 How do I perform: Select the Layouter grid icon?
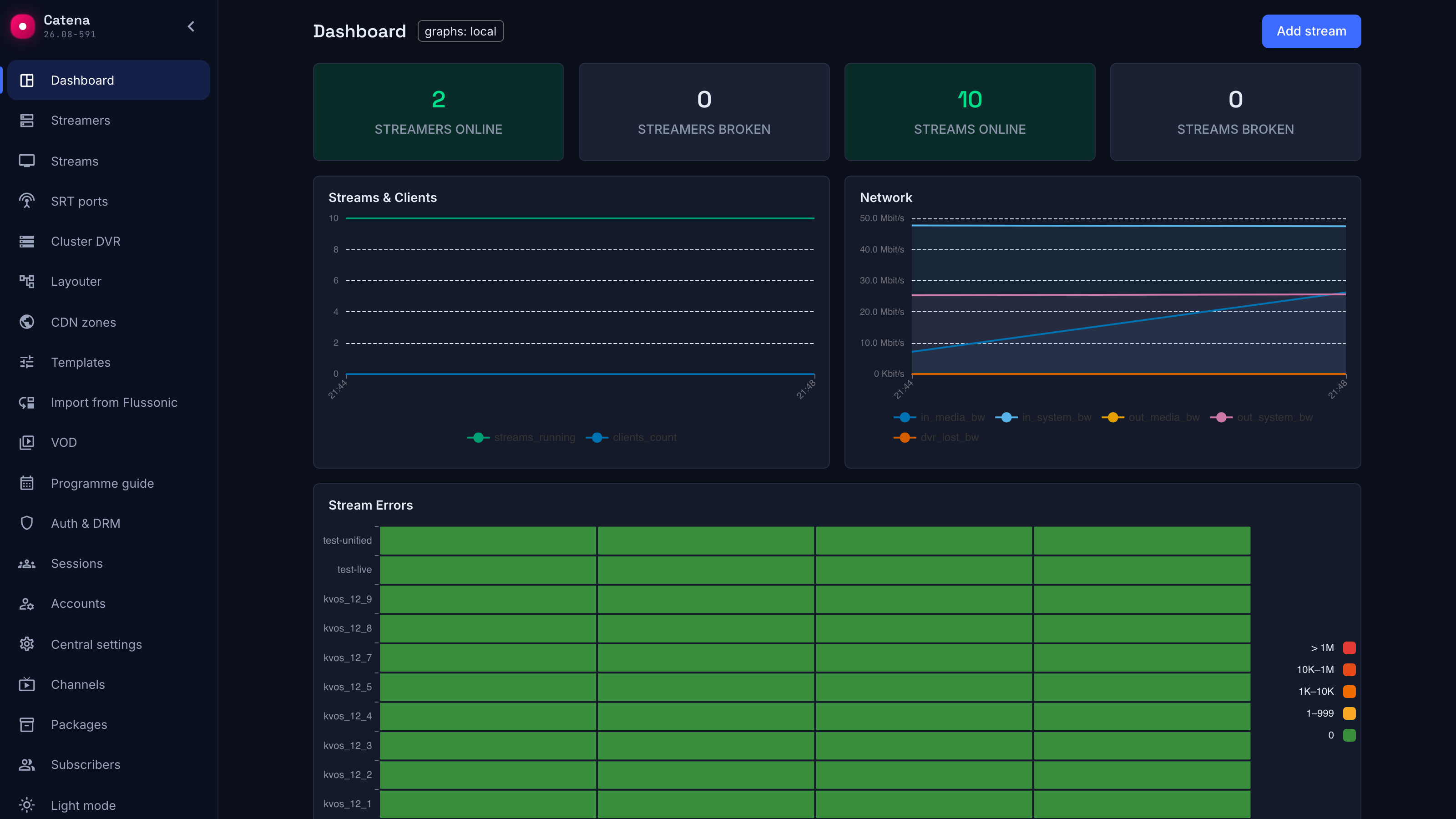tap(26, 282)
